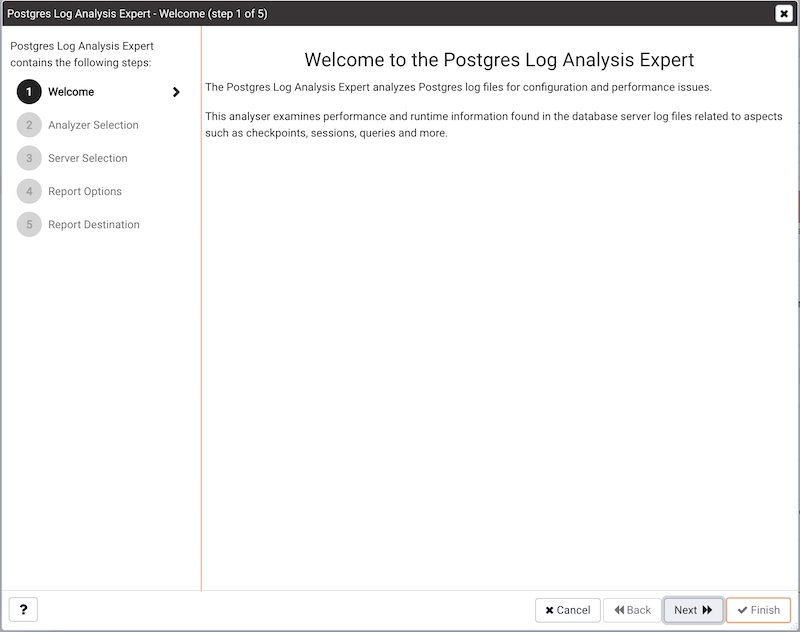Click the step 3 number circle
This screenshot has width=800, height=632.
pyautogui.click(x=29, y=158)
